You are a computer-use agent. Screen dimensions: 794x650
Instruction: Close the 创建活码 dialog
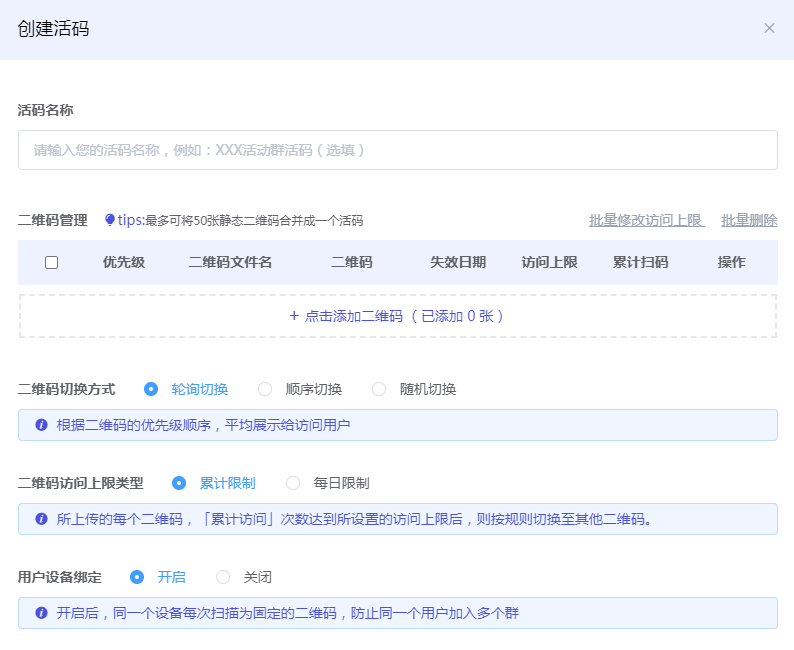(x=769, y=28)
